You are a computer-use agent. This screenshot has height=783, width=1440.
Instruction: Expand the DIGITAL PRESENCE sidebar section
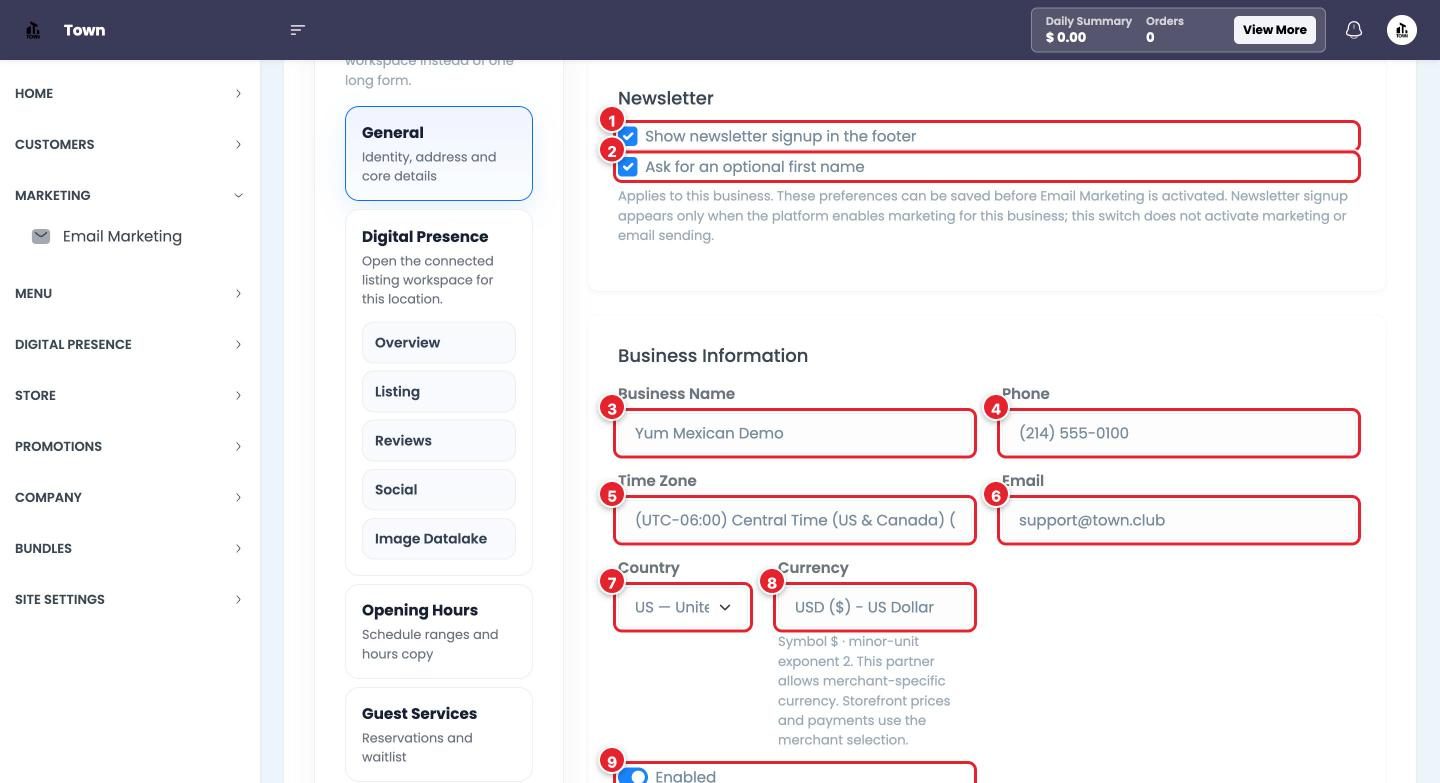(128, 344)
